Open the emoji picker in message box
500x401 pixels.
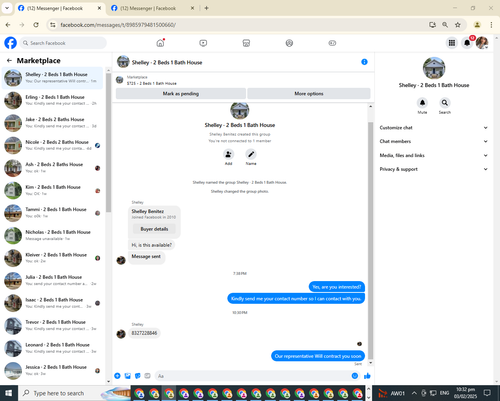coord(355,376)
